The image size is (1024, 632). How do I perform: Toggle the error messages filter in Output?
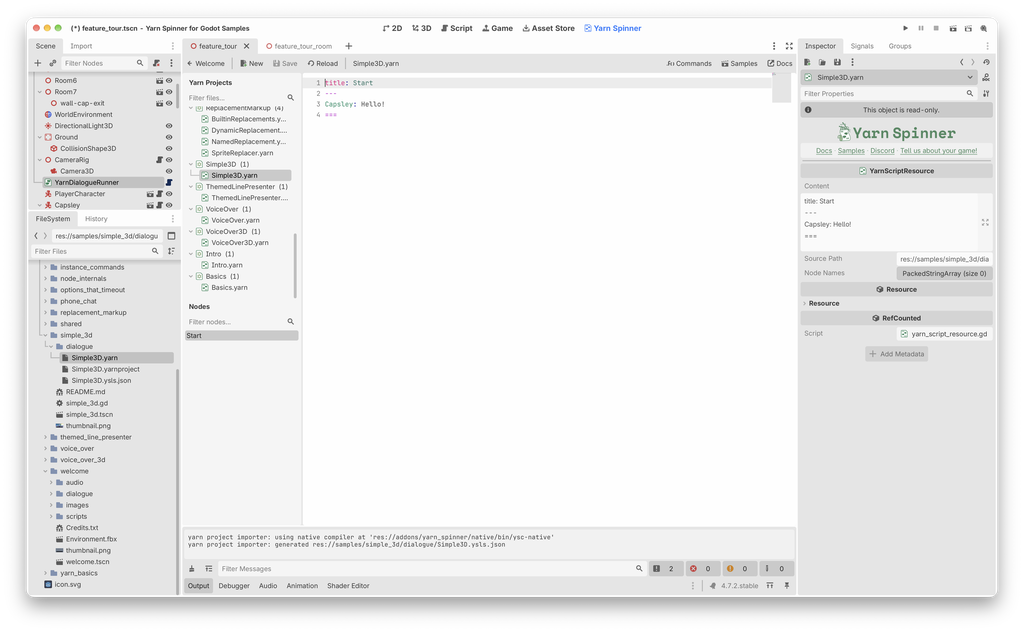pos(701,569)
